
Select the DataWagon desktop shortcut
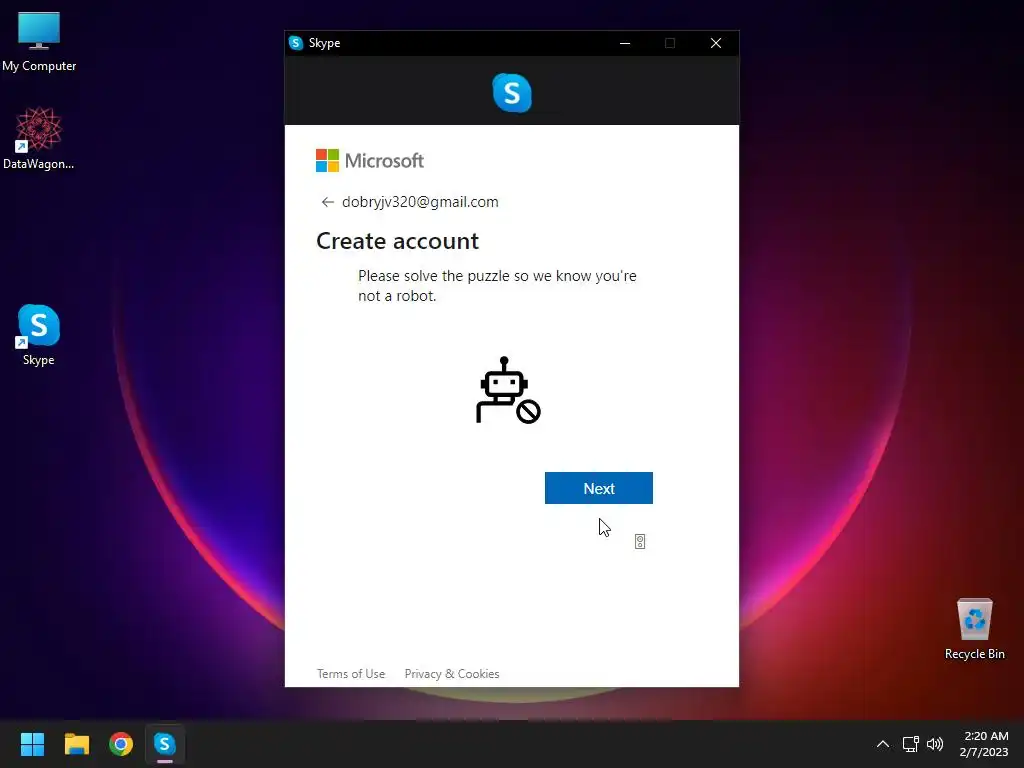coord(39,138)
